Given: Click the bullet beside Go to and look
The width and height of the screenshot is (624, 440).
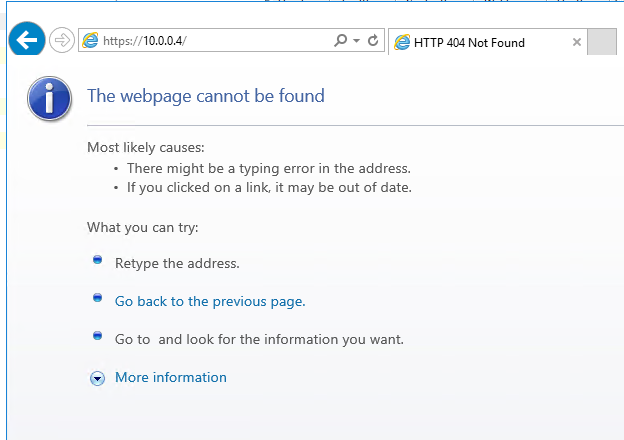Looking at the screenshot, I should click(x=97, y=336).
